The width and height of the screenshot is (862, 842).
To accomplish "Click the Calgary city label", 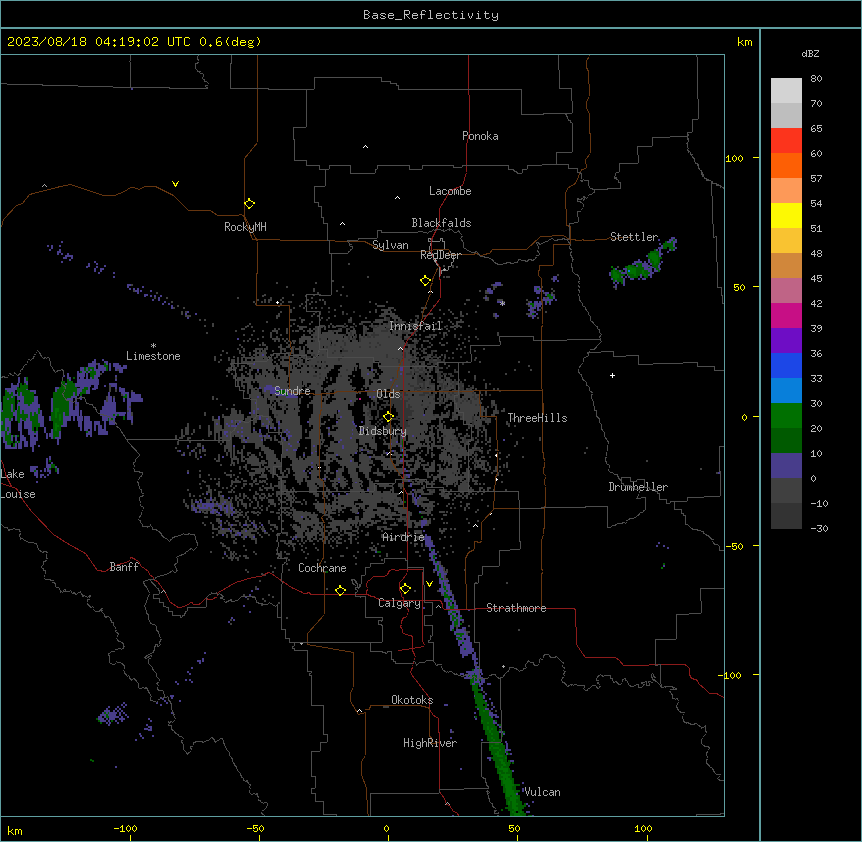I will tap(399, 603).
